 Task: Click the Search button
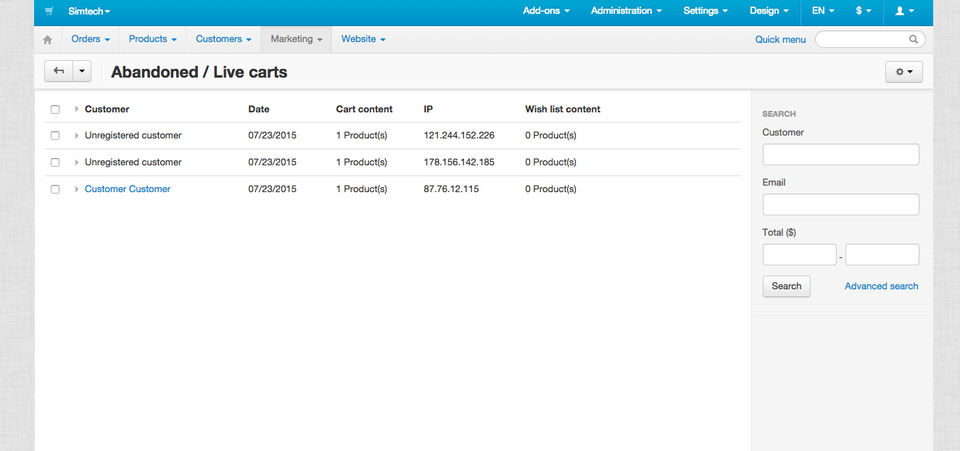pos(786,286)
